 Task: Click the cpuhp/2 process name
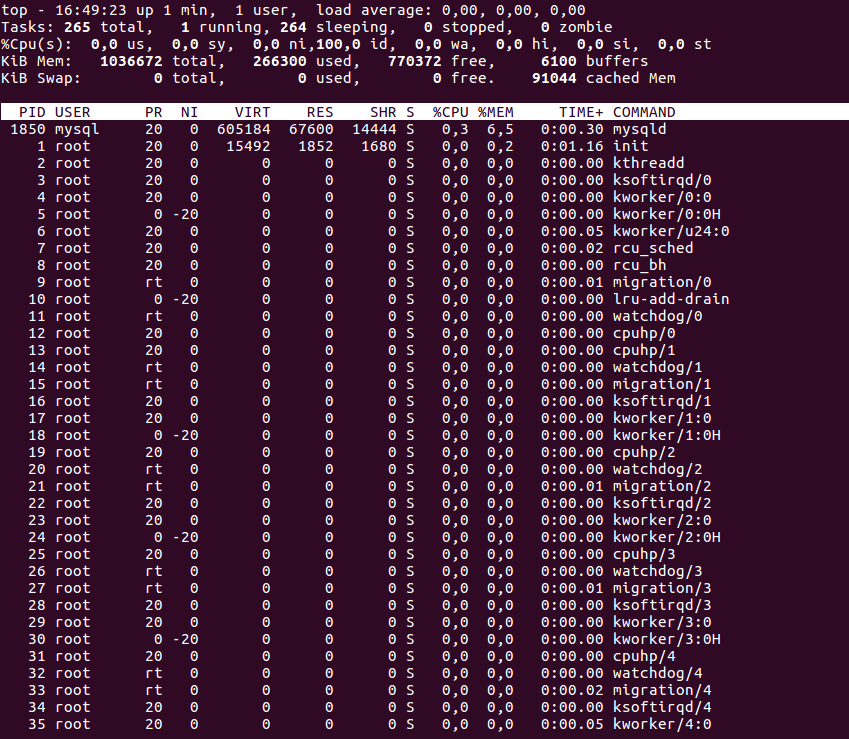point(644,452)
